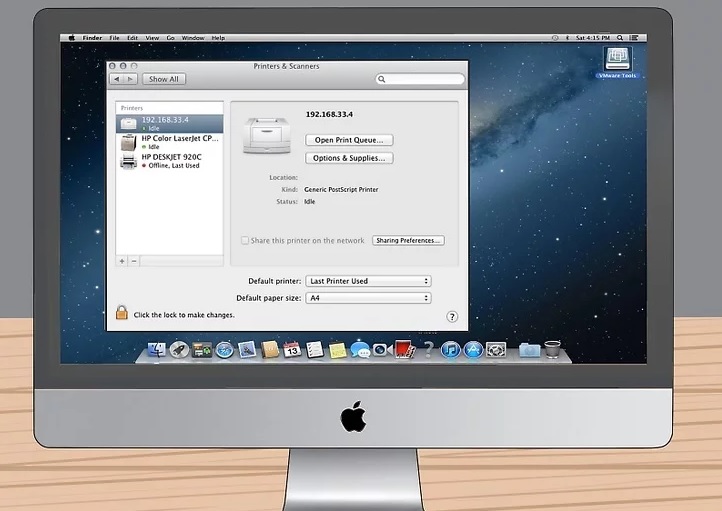This screenshot has height=511, width=722.
Task: Select HP DESKJET 920C printer
Action: (169, 161)
